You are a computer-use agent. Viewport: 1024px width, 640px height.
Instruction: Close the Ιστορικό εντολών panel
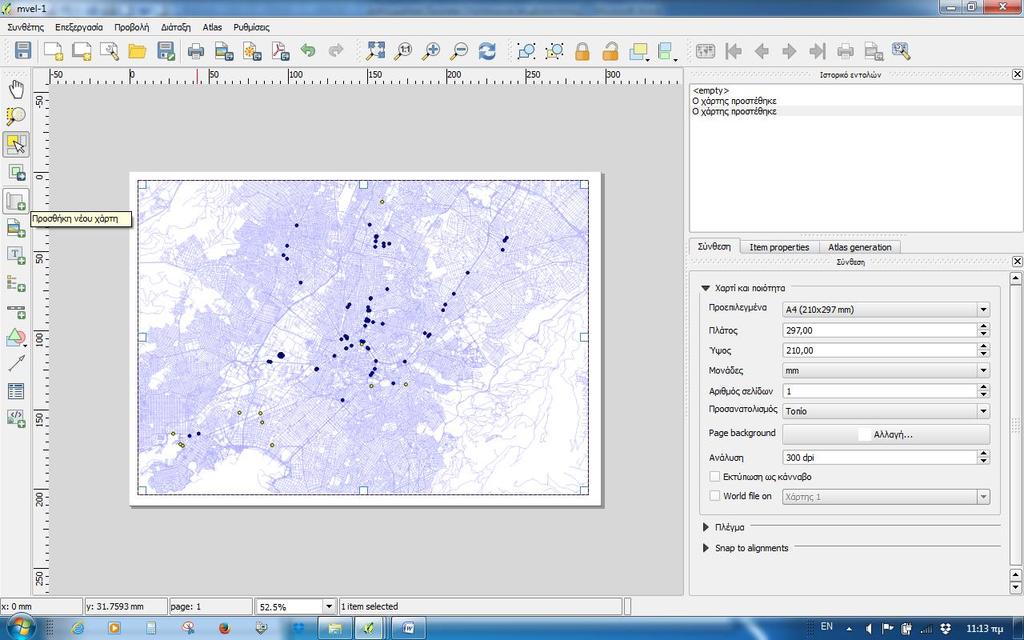(1017, 74)
